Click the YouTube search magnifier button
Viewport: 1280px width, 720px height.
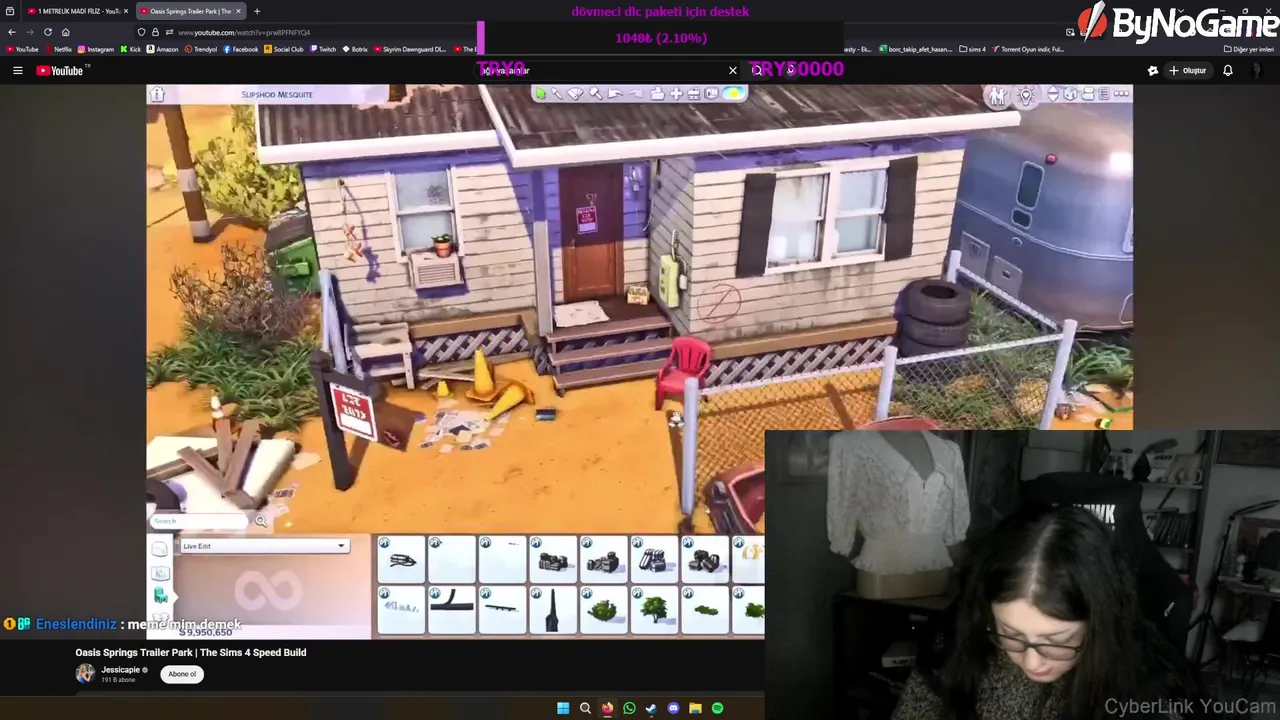click(x=757, y=70)
